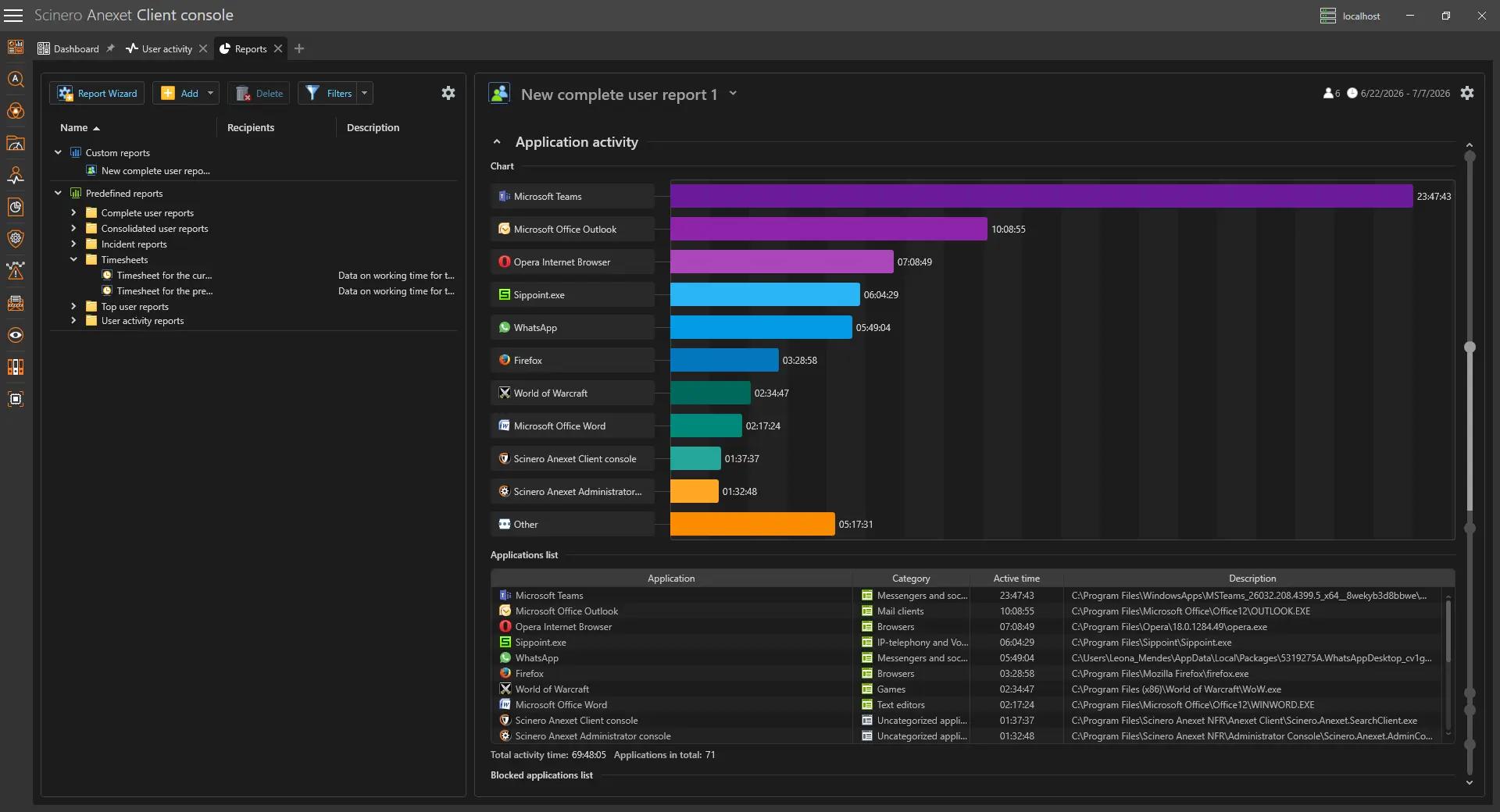
Task: Select Timesheet for the current period item
Action: click(x=164, y=275)
